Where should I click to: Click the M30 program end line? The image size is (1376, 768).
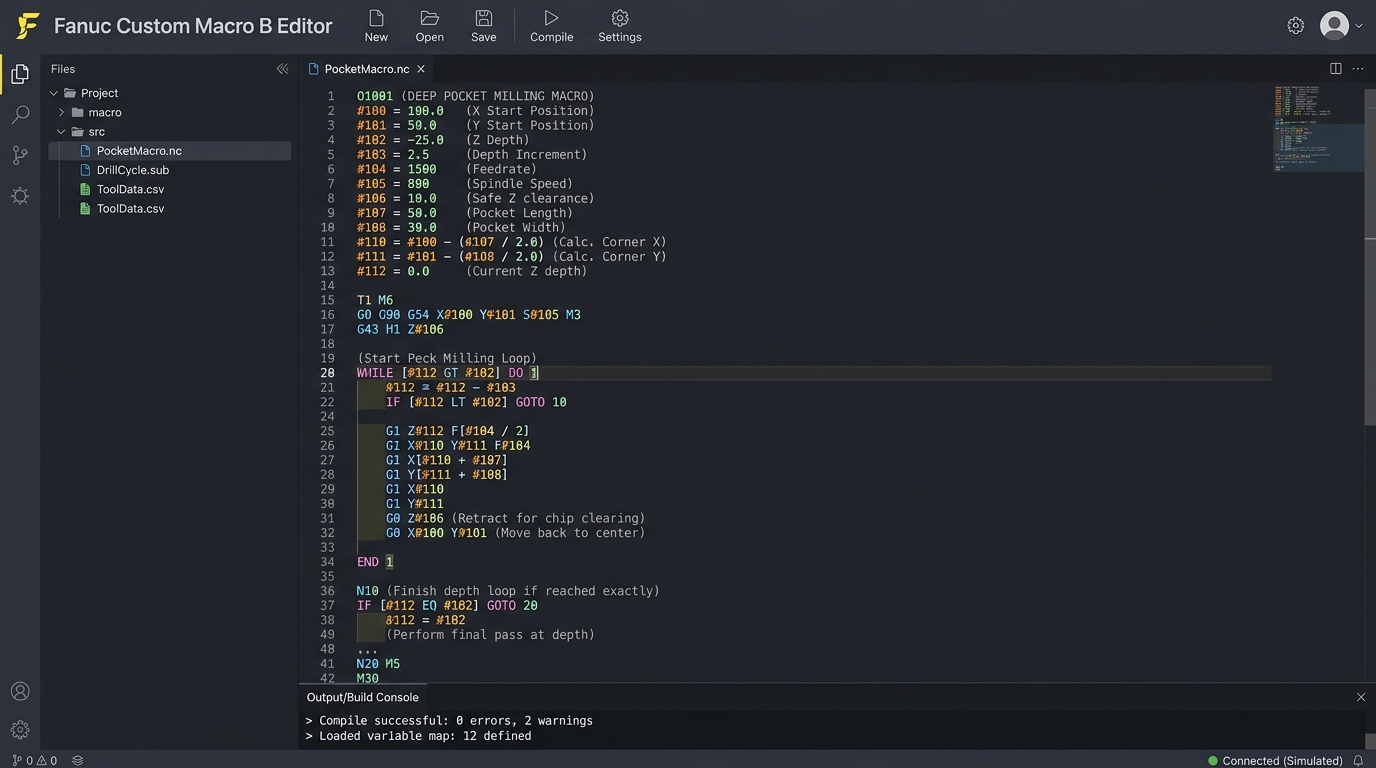click(368, 679)
